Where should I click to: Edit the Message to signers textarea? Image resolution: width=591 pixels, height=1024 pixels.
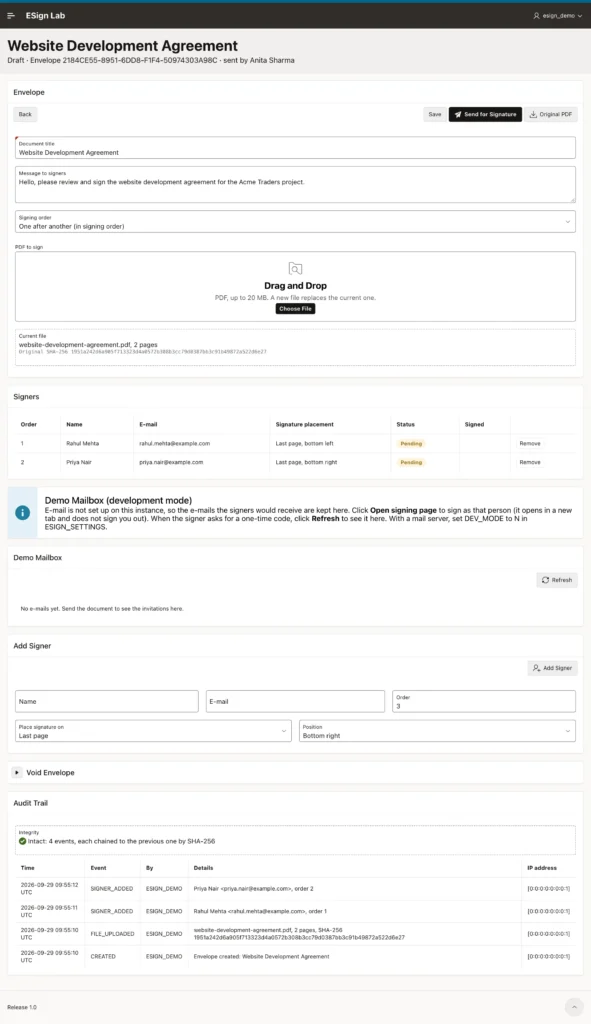(295, 184)
